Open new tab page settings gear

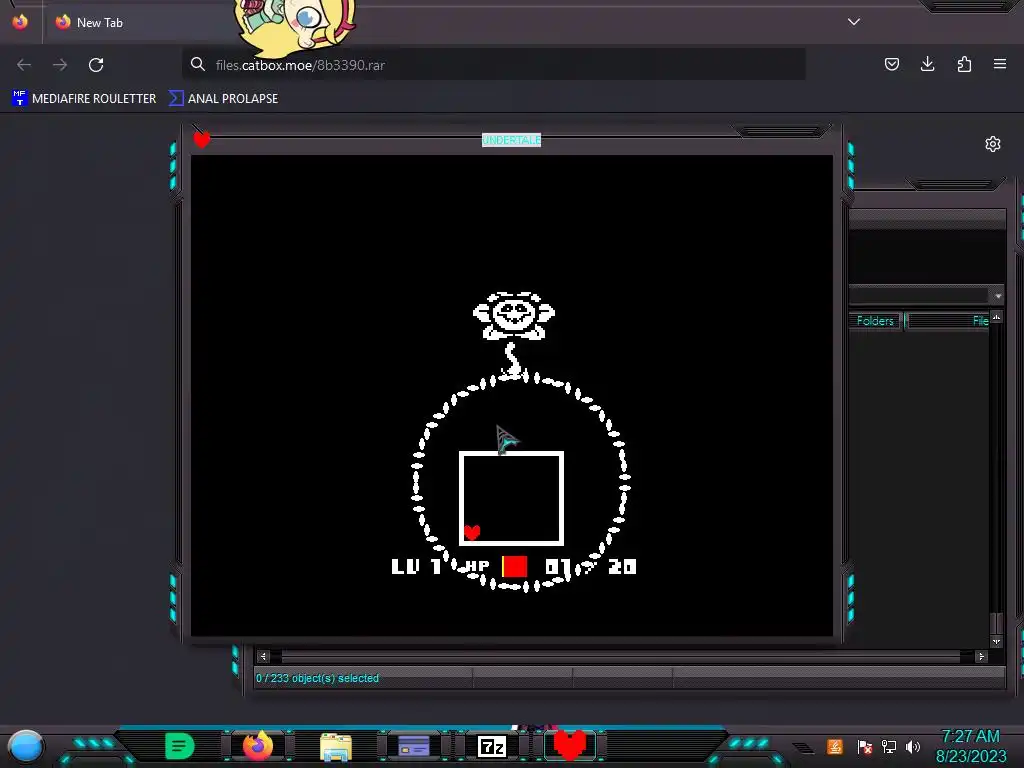pos(993,144)
